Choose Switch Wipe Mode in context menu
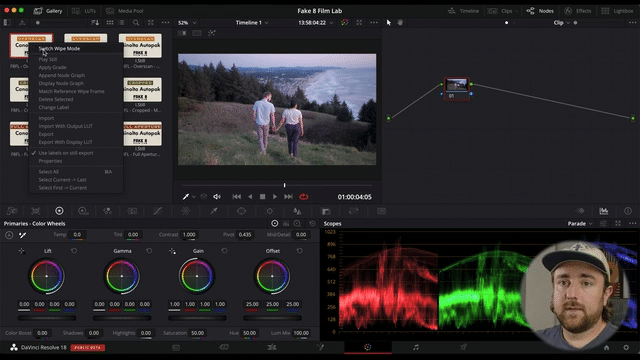 pos(59,49)
